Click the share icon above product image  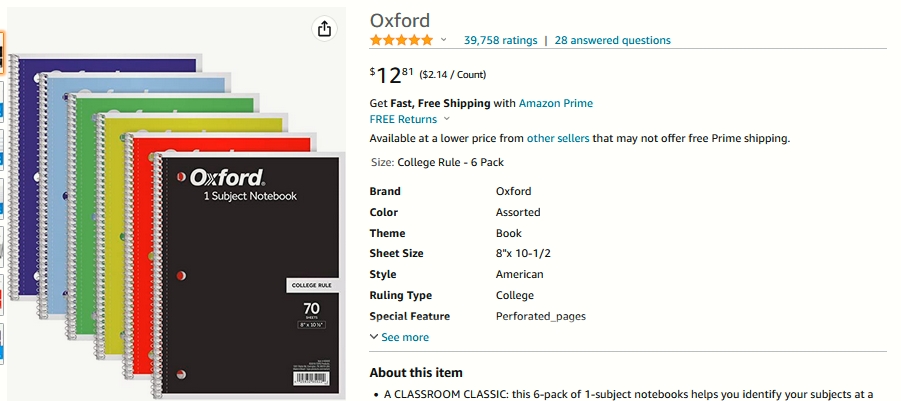[x=324, y=28]
